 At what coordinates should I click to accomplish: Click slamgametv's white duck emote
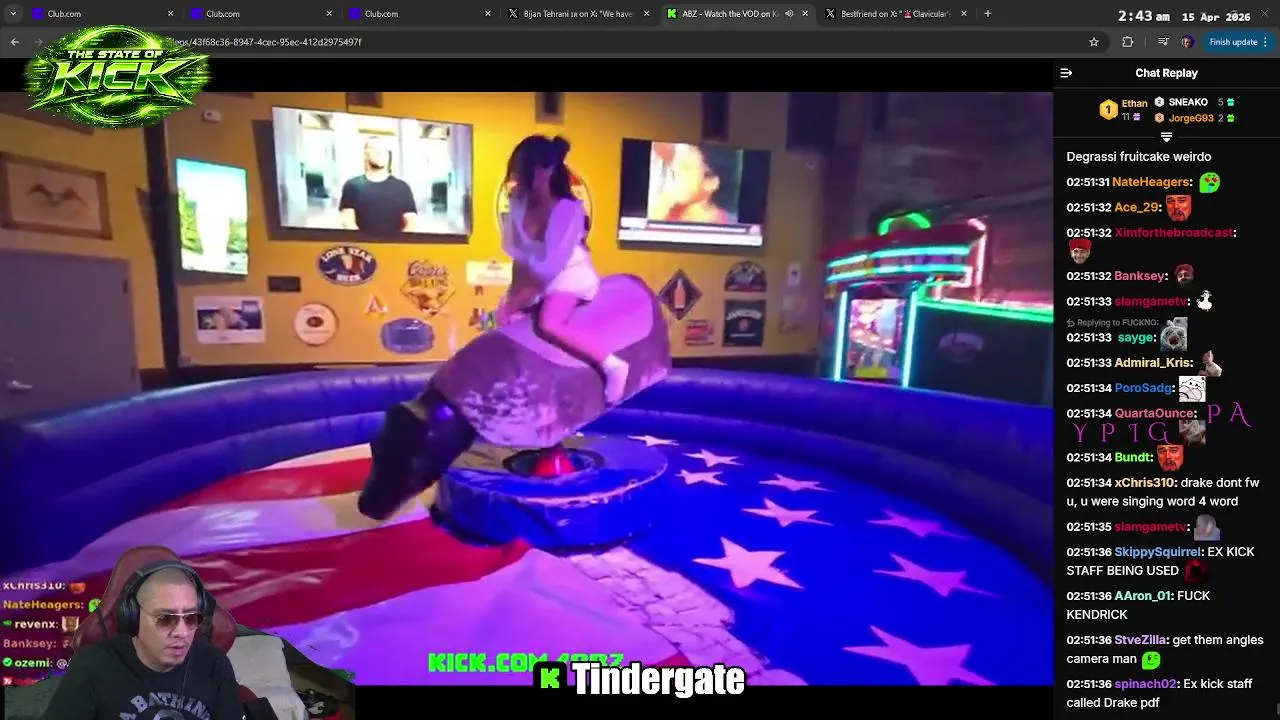(x=1205, y=300)
